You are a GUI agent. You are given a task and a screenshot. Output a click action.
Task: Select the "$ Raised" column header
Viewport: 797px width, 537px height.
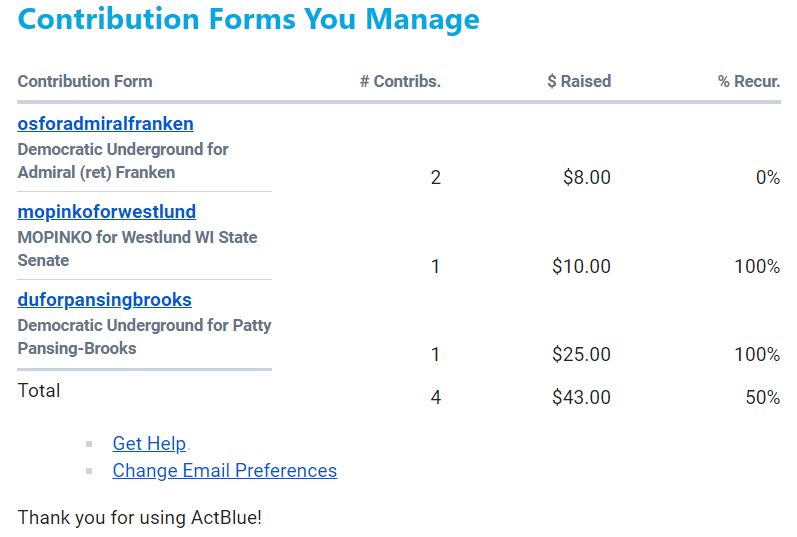pyautogui.click(x=578, y=82)
